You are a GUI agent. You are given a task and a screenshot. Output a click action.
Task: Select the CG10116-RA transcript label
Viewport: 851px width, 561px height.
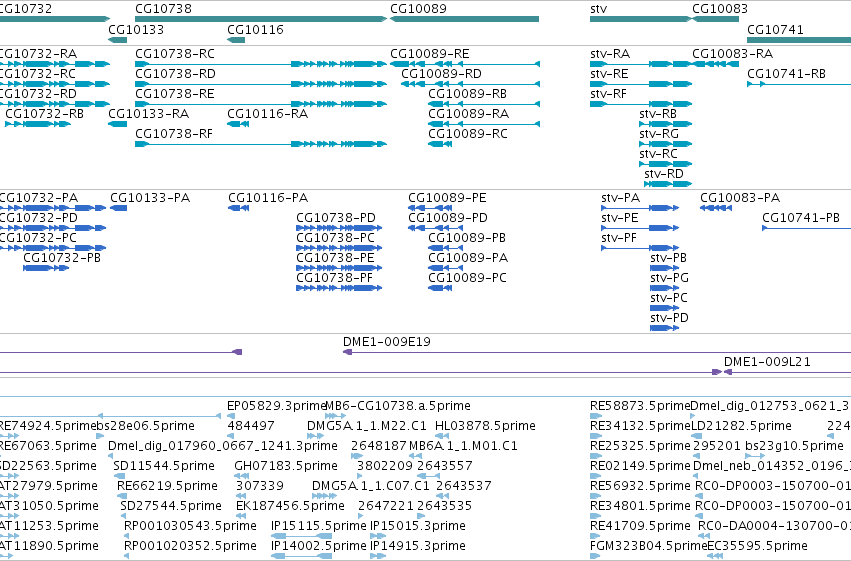[268, 114]
